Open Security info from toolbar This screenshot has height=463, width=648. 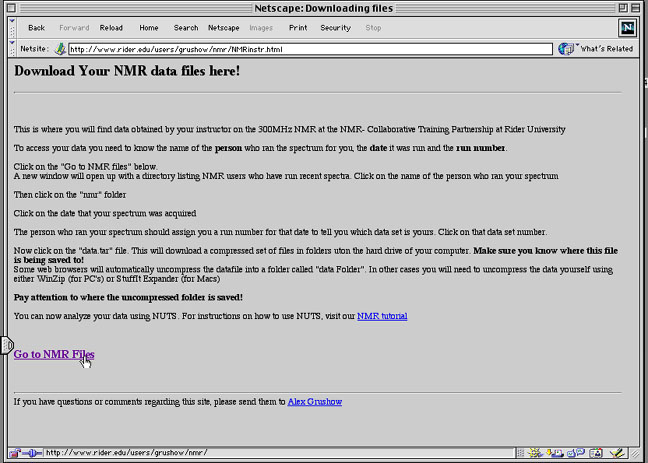335,28
